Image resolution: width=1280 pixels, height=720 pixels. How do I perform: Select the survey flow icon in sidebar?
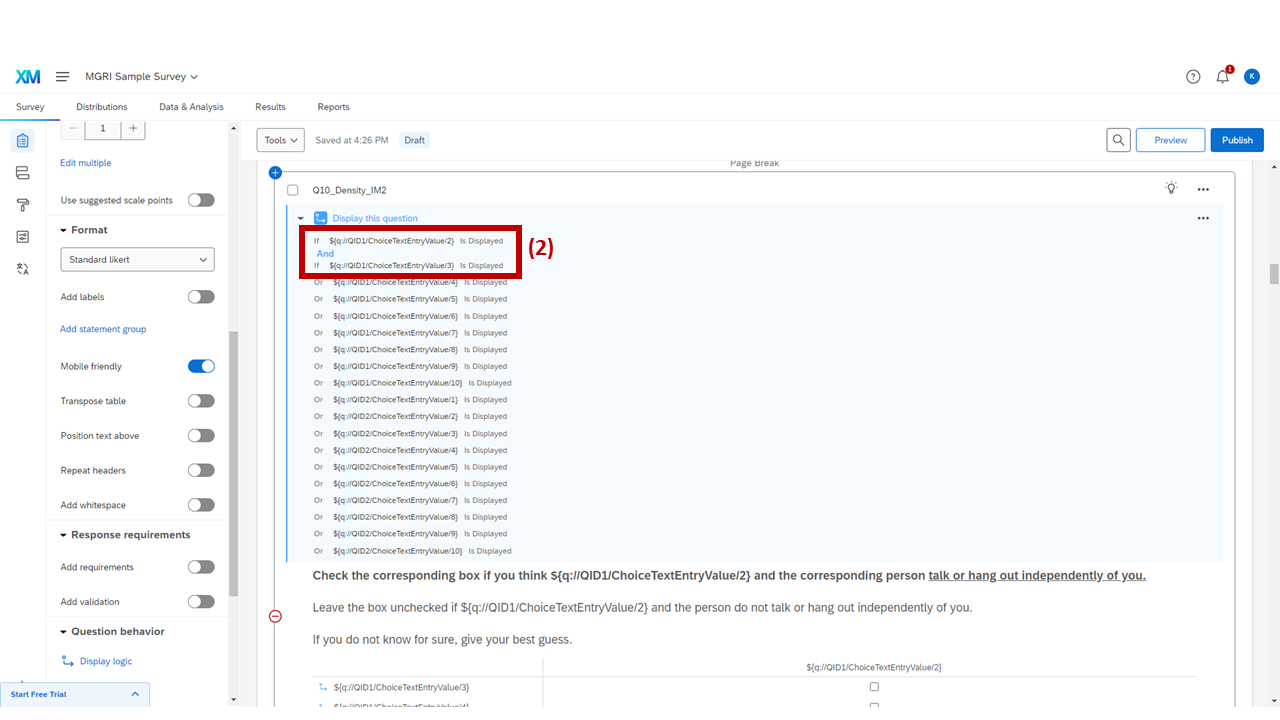pyautogui.click(x=22, y=172)
